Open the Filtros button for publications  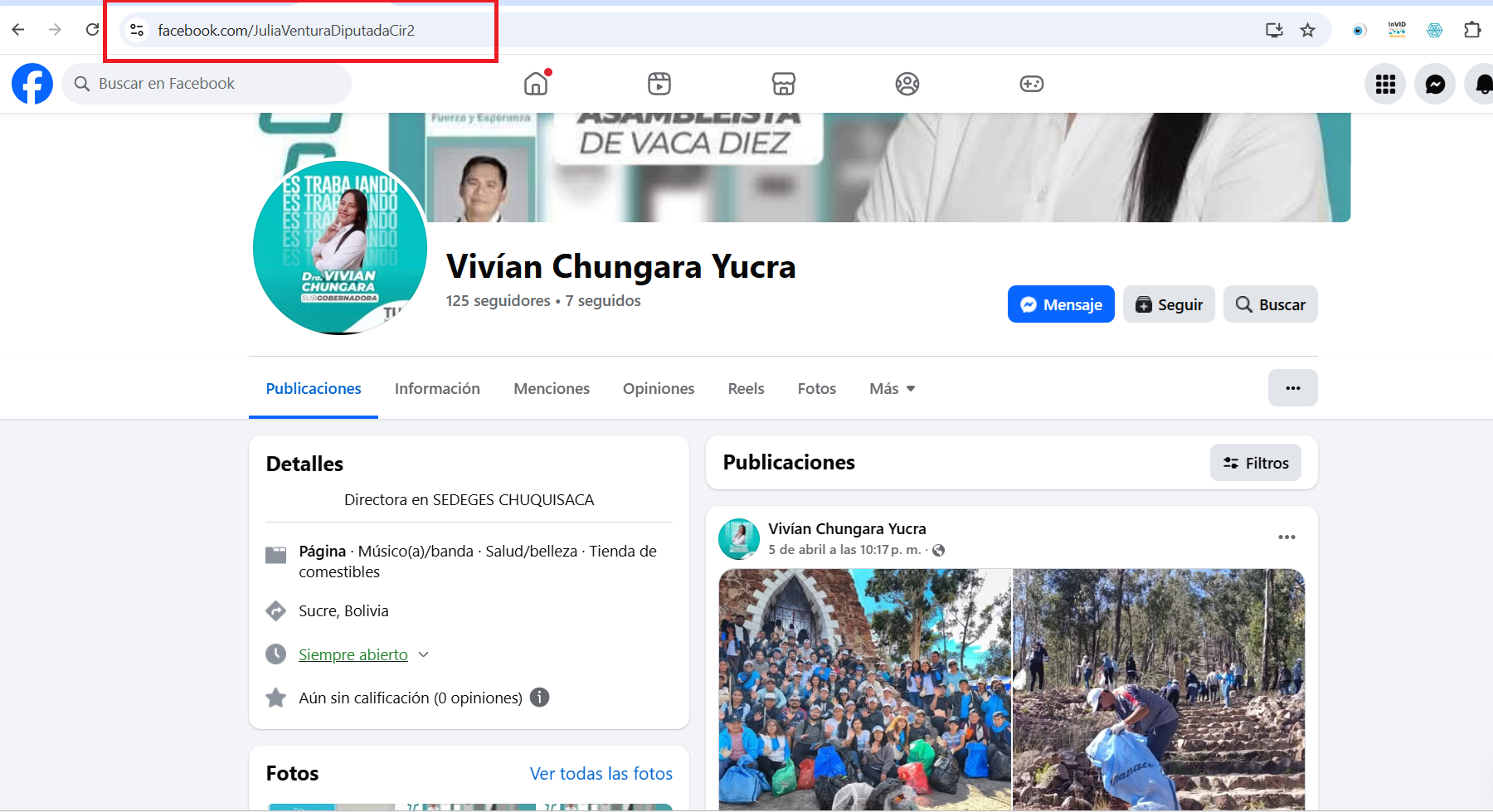click(1256, 463)
